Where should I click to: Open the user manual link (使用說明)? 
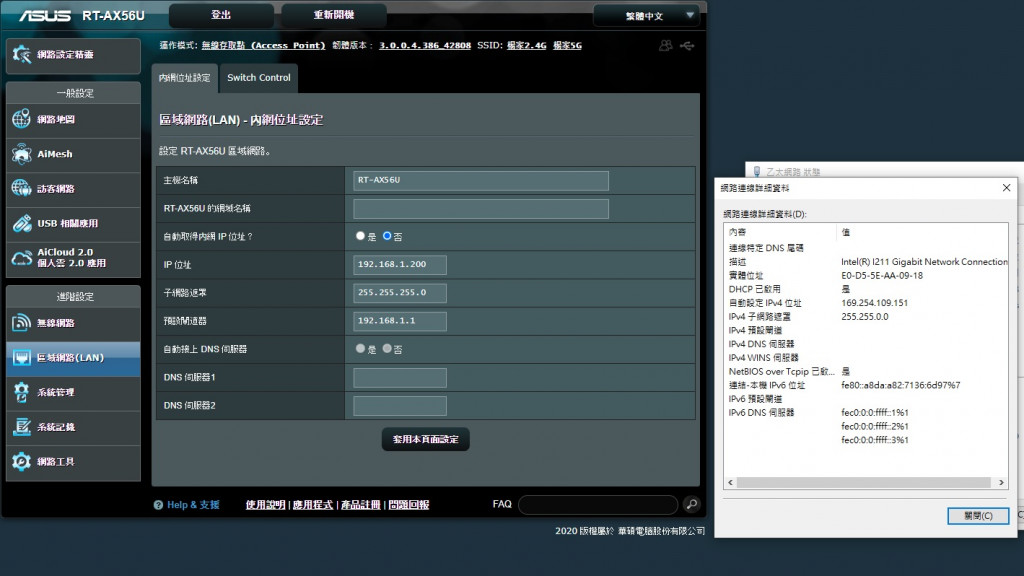coord(265,505)
